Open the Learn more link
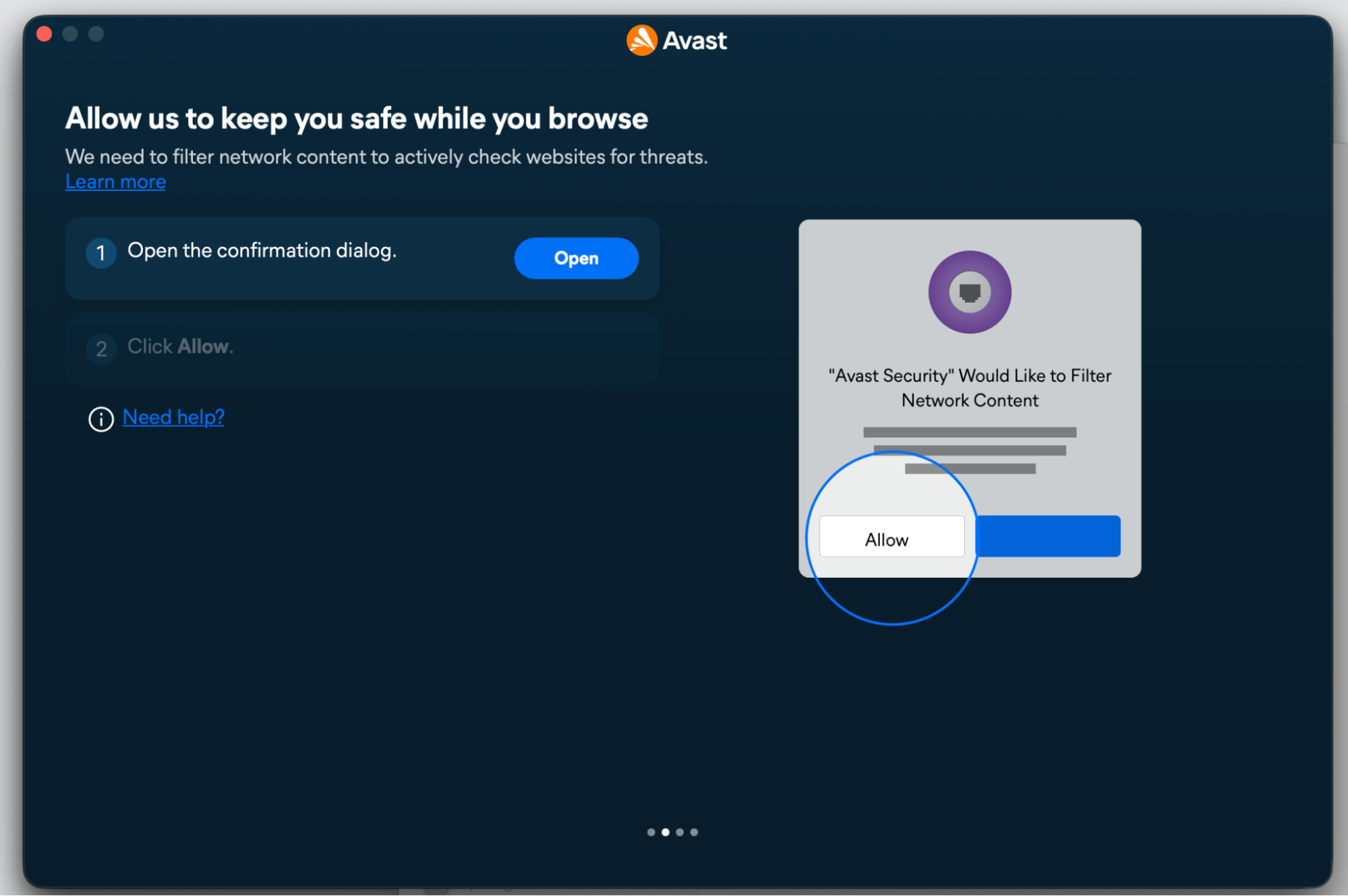The width and height of the screenshot is (1348, 896). [115, 182]
